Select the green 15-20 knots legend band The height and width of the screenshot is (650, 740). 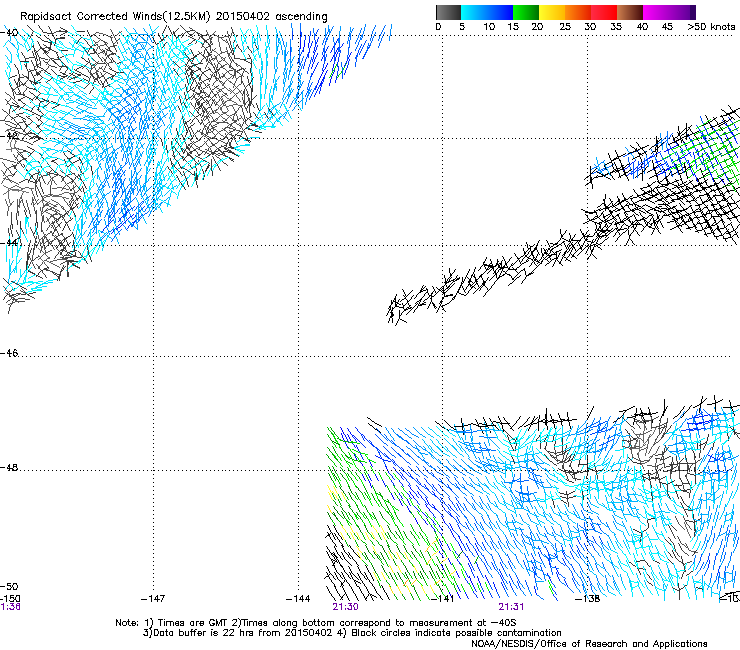click(526, 12)
